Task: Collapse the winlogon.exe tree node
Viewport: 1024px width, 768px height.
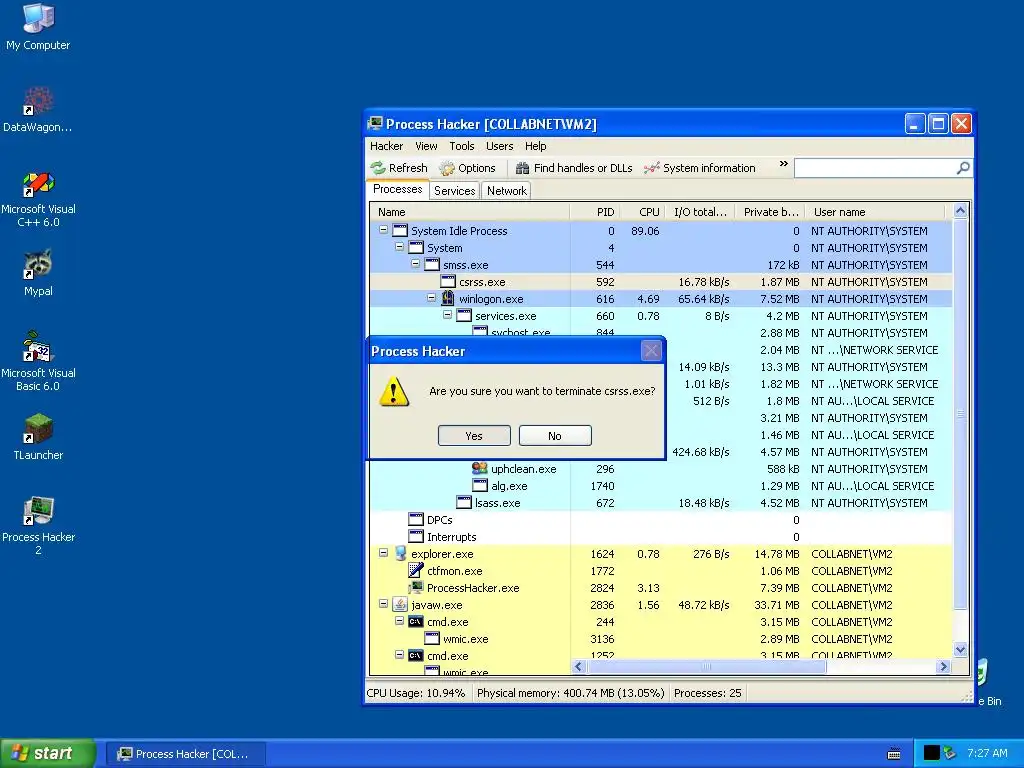Action: (432, 298)
